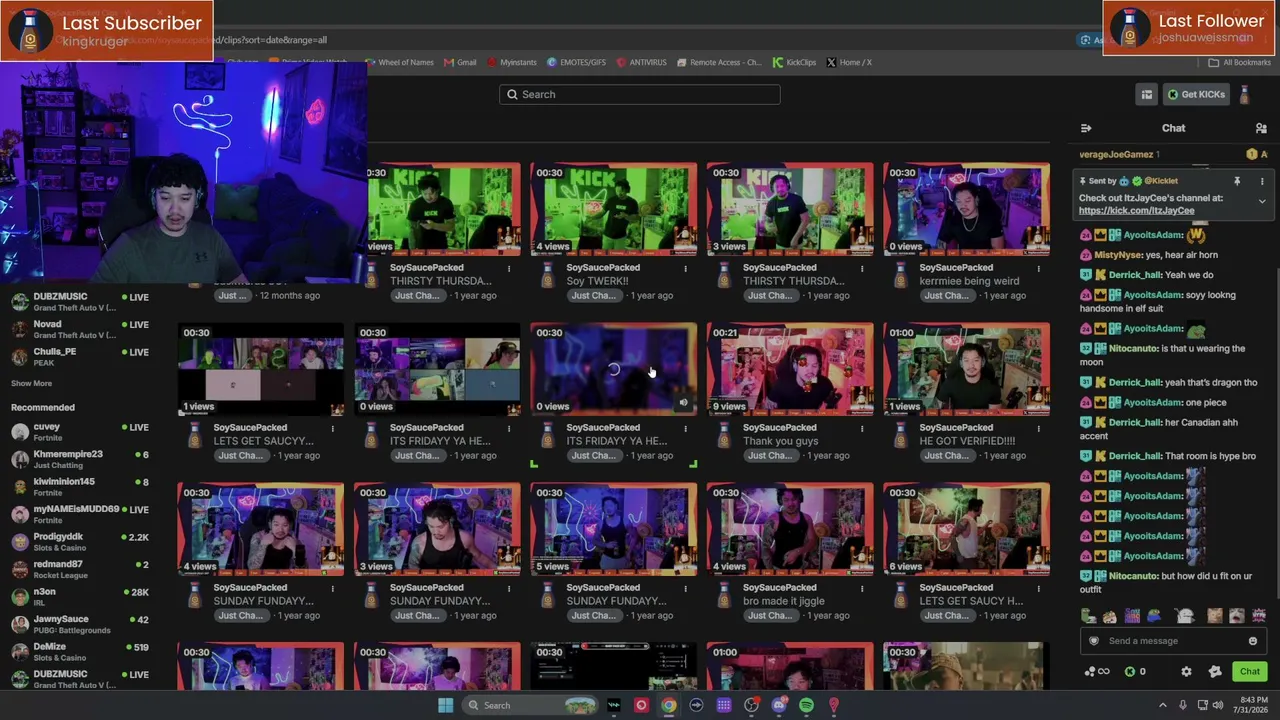Open options menu for kerrmiee being weird clip
The image size is (1280, 720).
1038,268
